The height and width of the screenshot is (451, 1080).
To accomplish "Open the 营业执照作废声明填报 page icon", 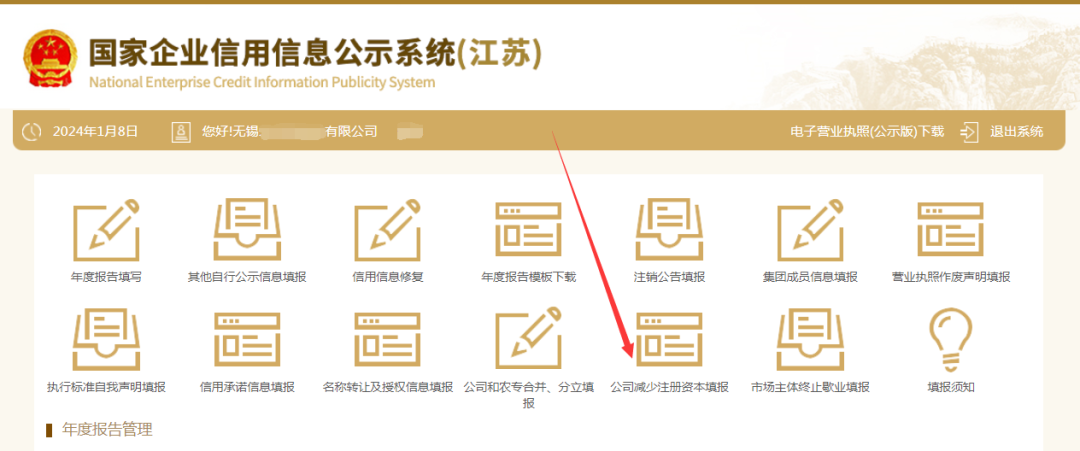I will coord(951,229).
